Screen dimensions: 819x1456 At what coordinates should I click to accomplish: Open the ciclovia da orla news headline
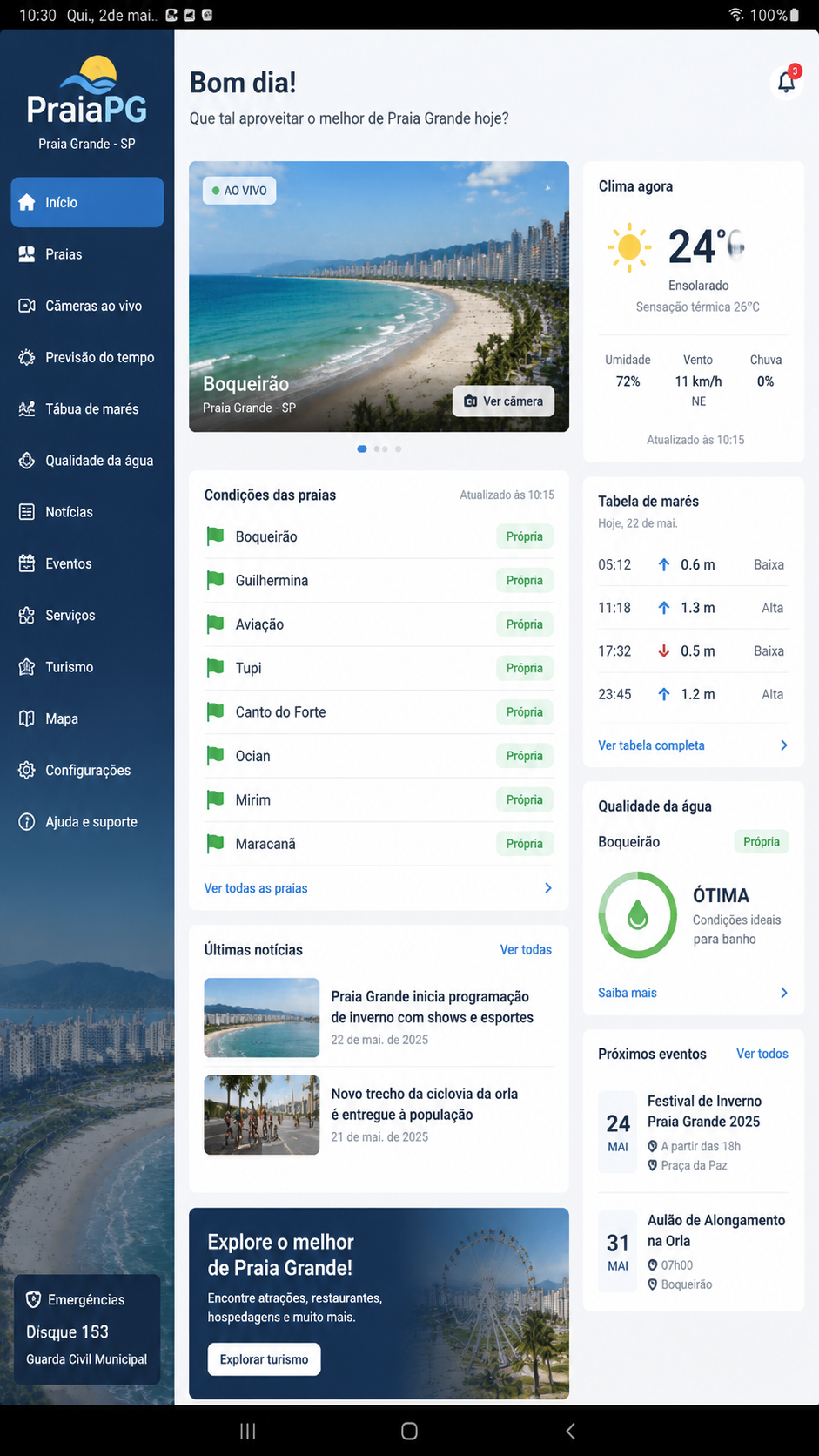[425, 1104]
